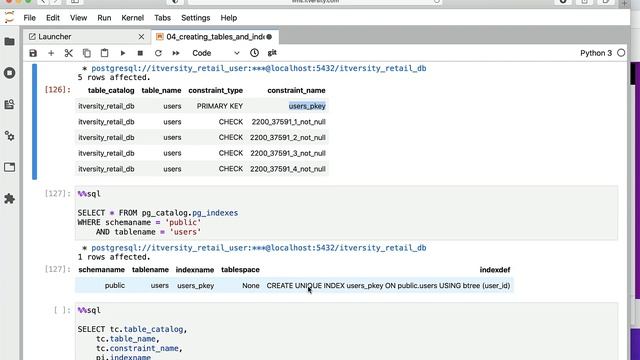Open the Help menu
640x360 pixels.
pyautogui.click(x=229, y=18)
